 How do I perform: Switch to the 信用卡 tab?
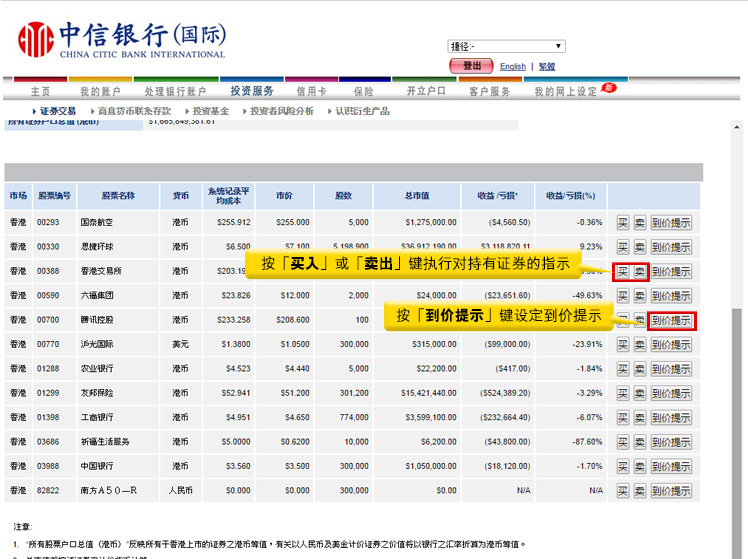(313, 91)
